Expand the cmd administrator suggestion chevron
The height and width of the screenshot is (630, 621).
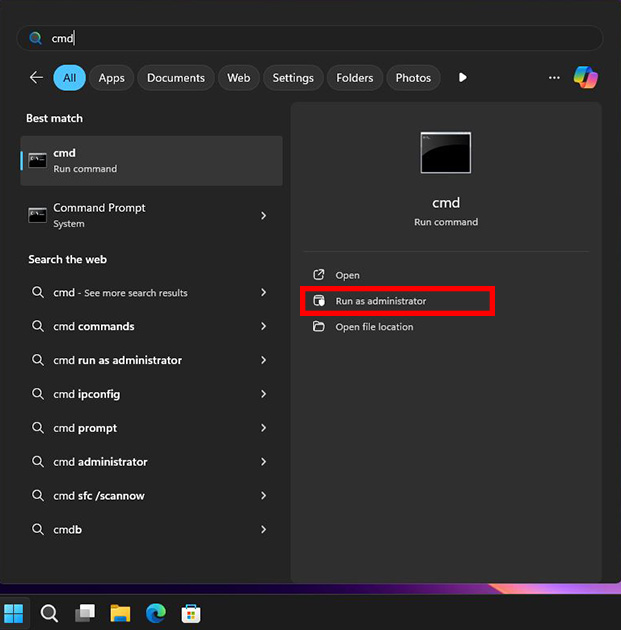(x=264, y=462)
